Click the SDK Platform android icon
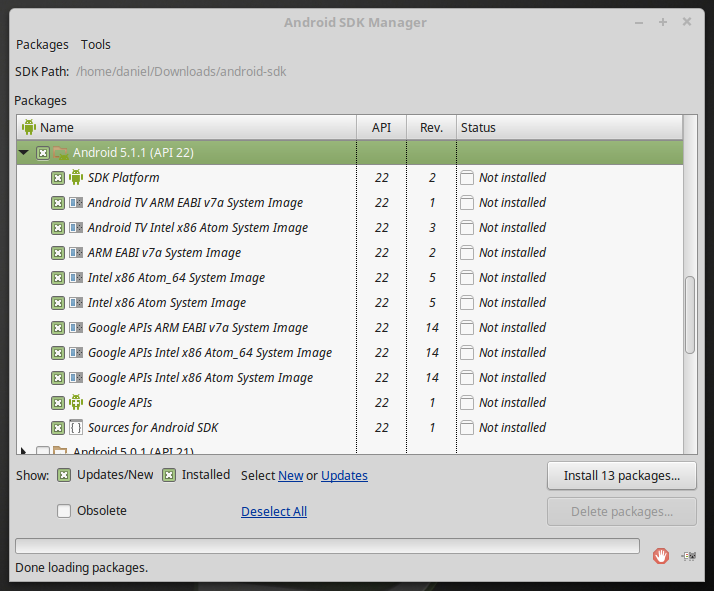714x591 pixels. (x=76, y=177)
